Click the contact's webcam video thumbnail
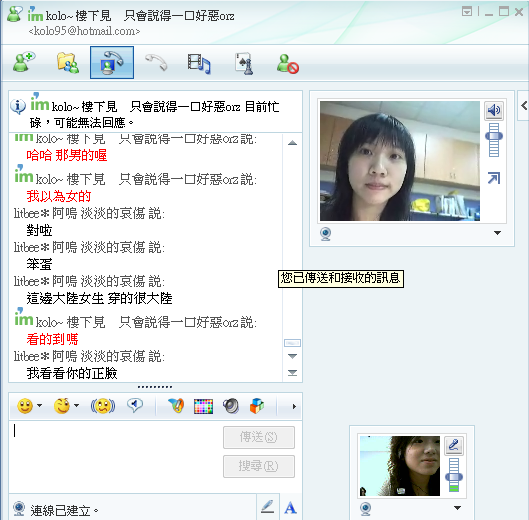The height and width of the screenshot is (520, 529). pos(400,161)
